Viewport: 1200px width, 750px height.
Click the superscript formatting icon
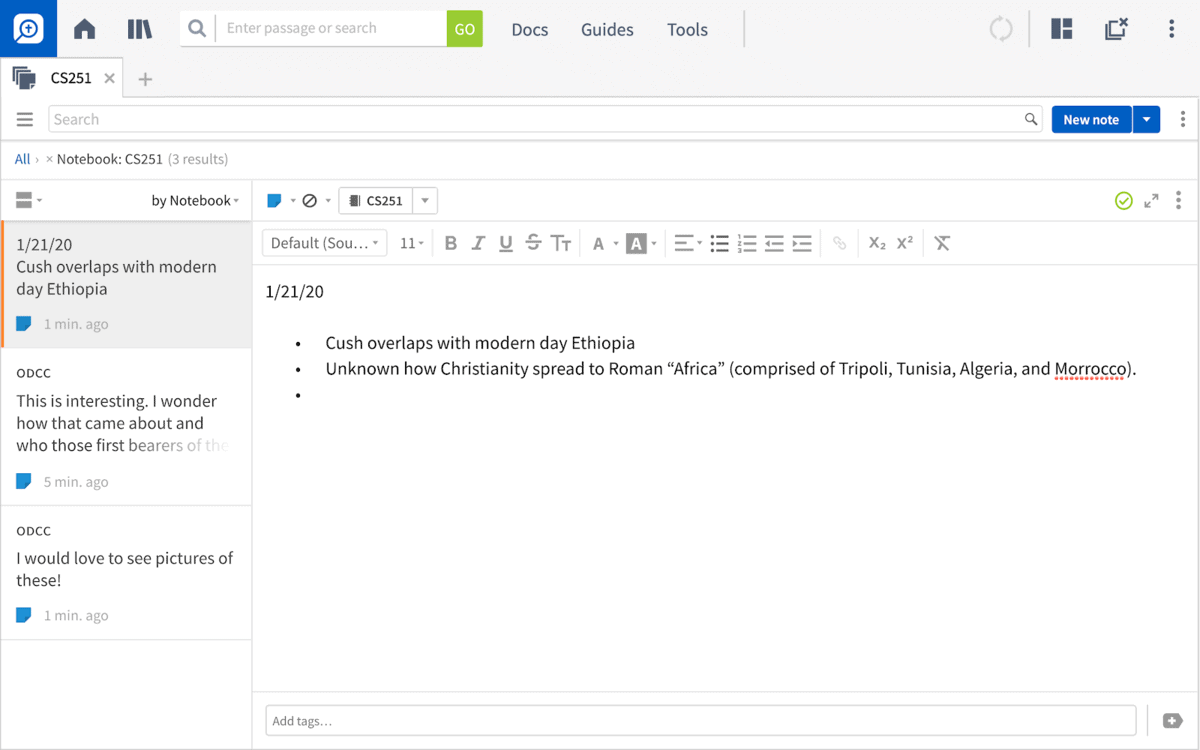click(903, 243)
